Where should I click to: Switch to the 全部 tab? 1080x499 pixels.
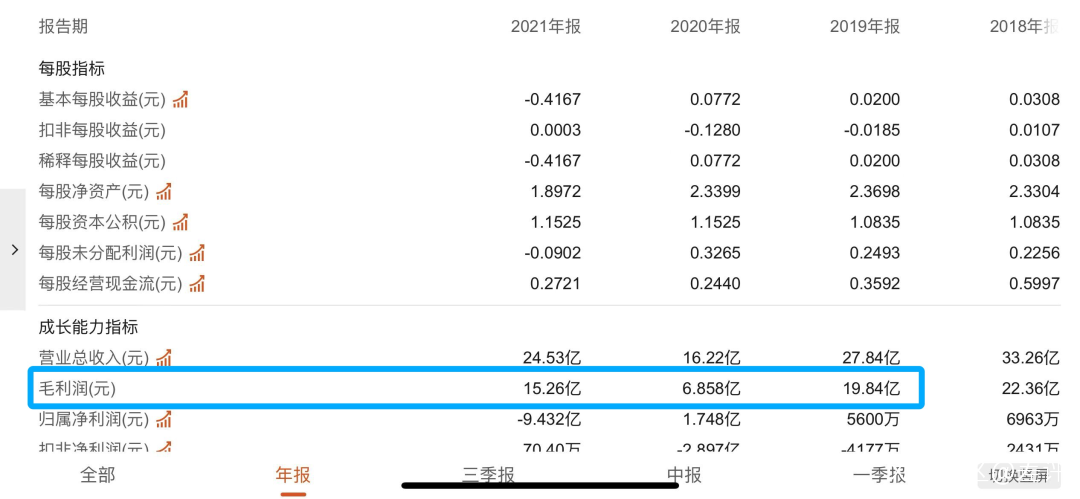click(98, 475)
